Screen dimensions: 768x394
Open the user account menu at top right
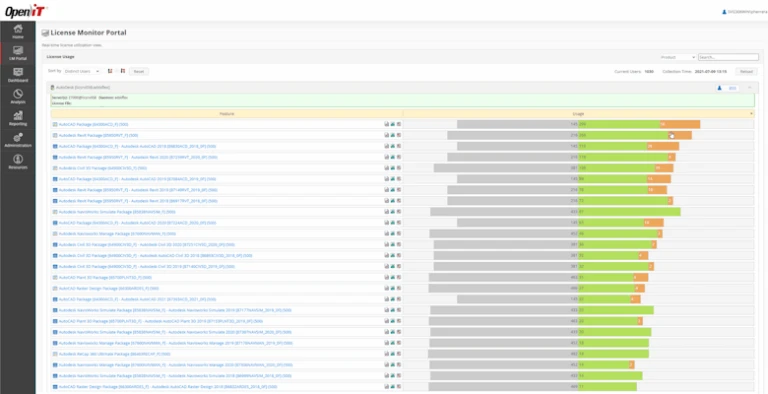744,12
